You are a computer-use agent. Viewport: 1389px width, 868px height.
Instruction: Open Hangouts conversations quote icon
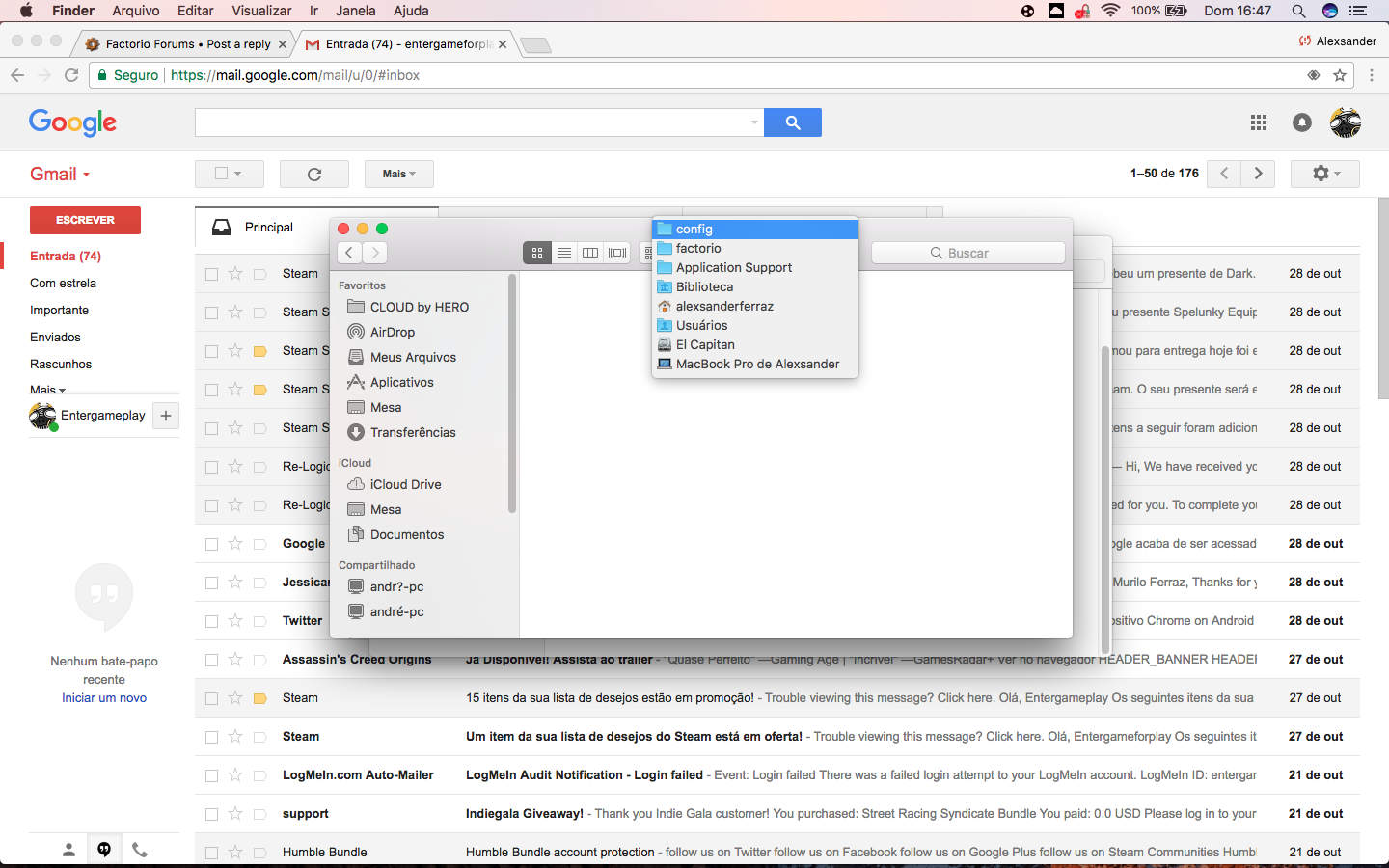pyautogui.click(x=104, y=850)
